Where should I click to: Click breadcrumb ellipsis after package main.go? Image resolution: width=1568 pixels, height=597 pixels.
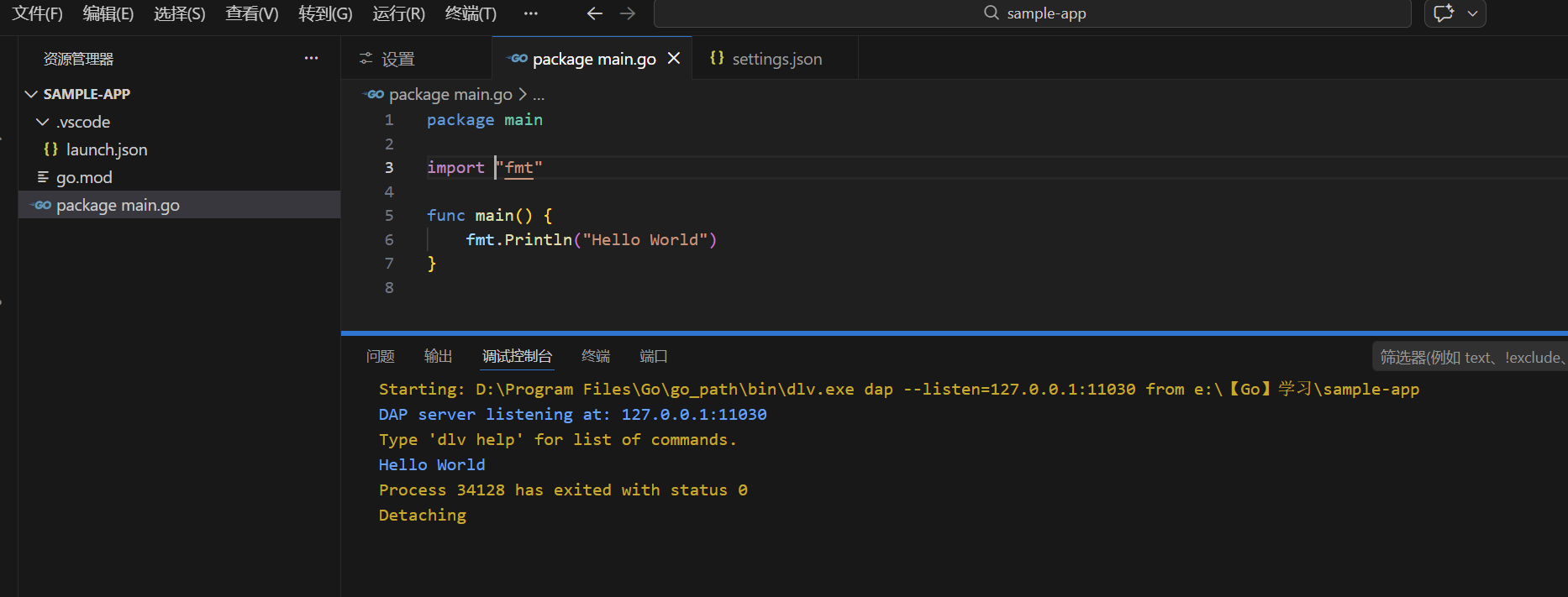[x=539, y=95]
